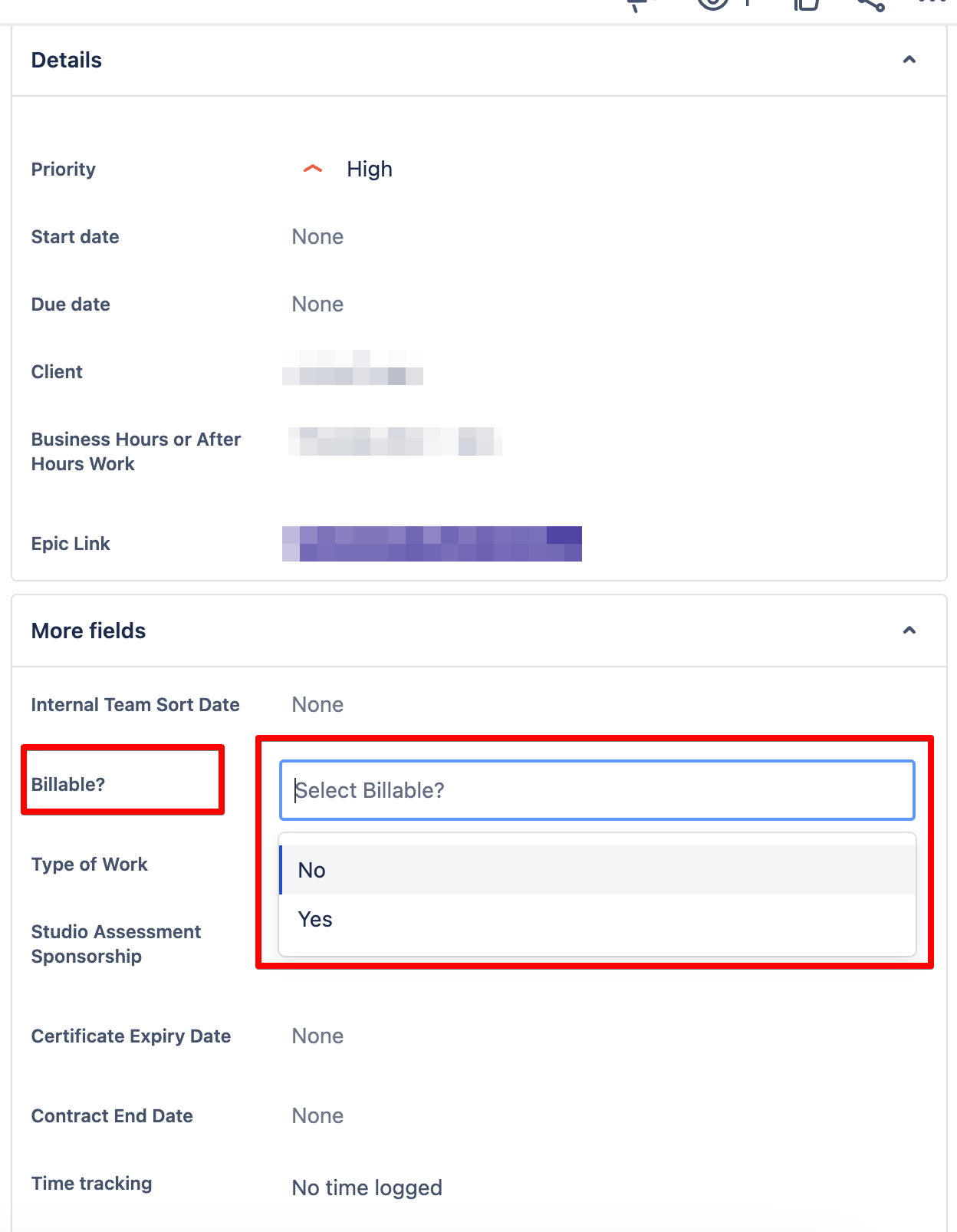Image resolution: width=957 pixels, height=1232 pixels.
Task: Edit the High priority value
Action: [370, 169]
